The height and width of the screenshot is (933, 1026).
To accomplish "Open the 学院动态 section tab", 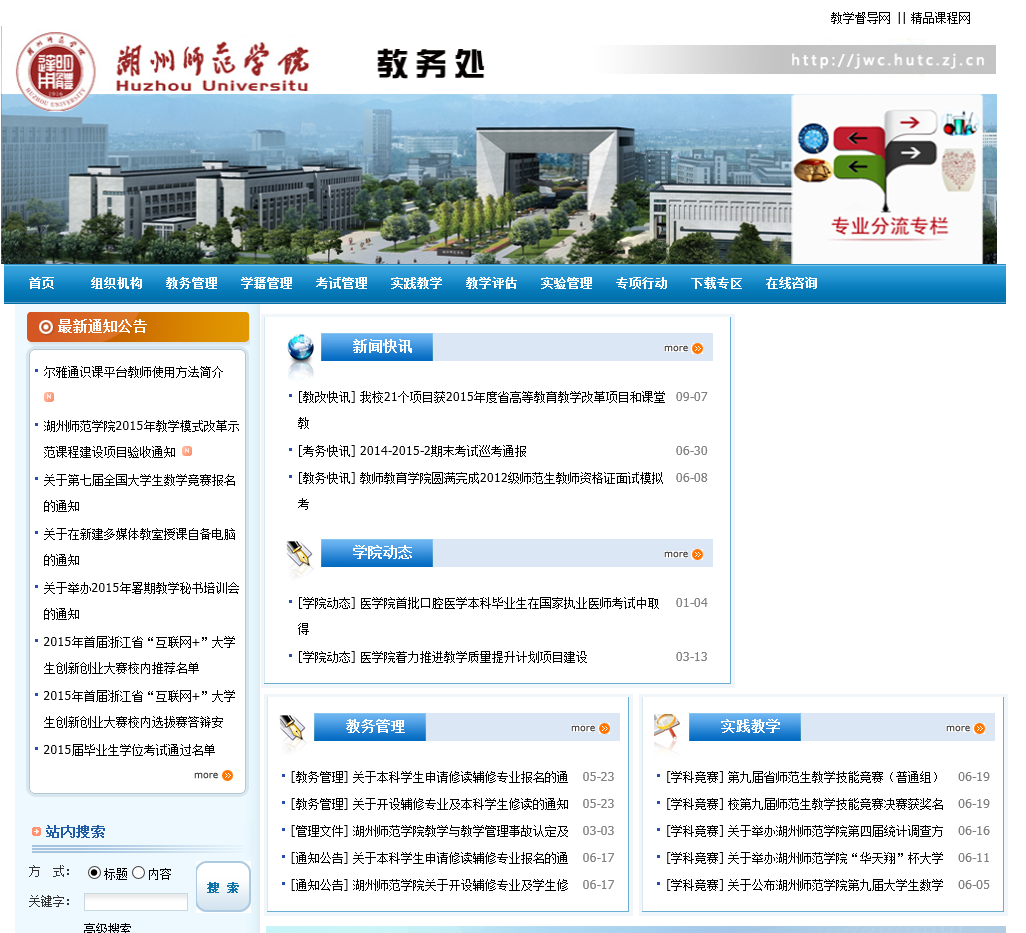I will pyautogui.click(x=377, y=553).
